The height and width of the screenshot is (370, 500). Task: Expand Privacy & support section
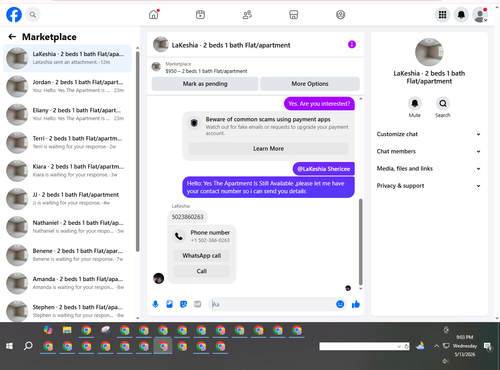point(429,186)
